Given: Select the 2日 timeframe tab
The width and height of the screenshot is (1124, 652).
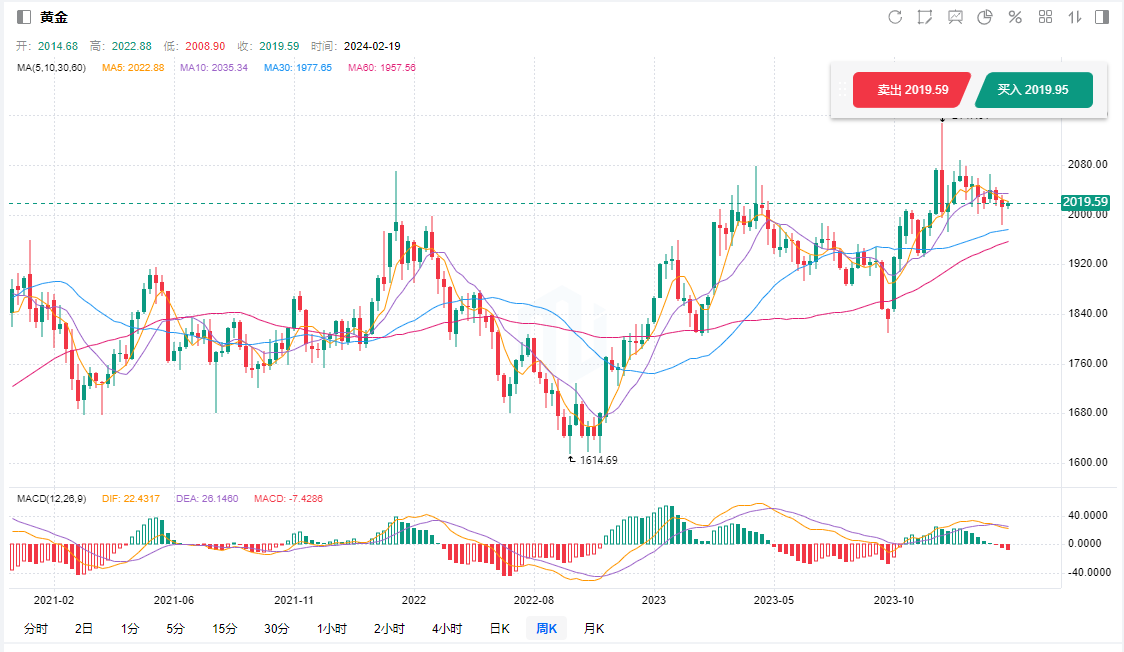Looking at the screenshot, I should tap(84, 629).
